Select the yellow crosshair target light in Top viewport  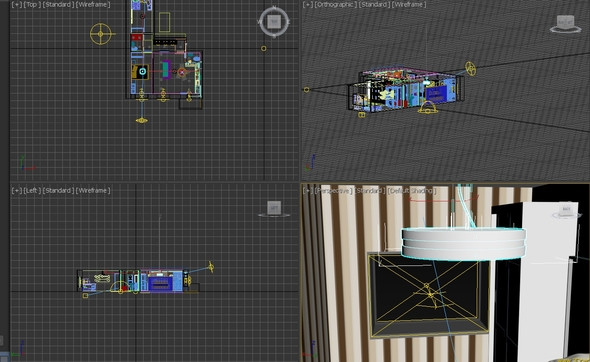101,34
